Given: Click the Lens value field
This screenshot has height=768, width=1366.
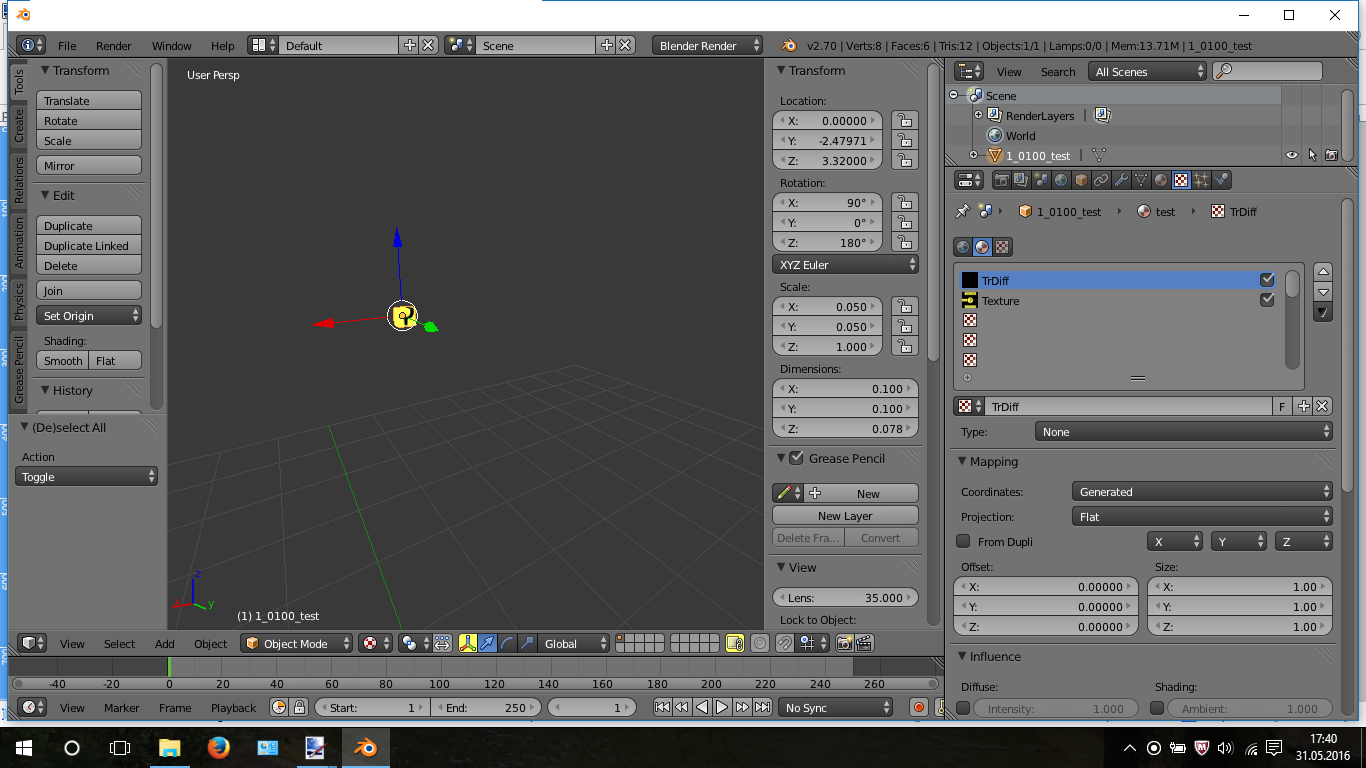Looking at the screenshot, I should [845, 598].
